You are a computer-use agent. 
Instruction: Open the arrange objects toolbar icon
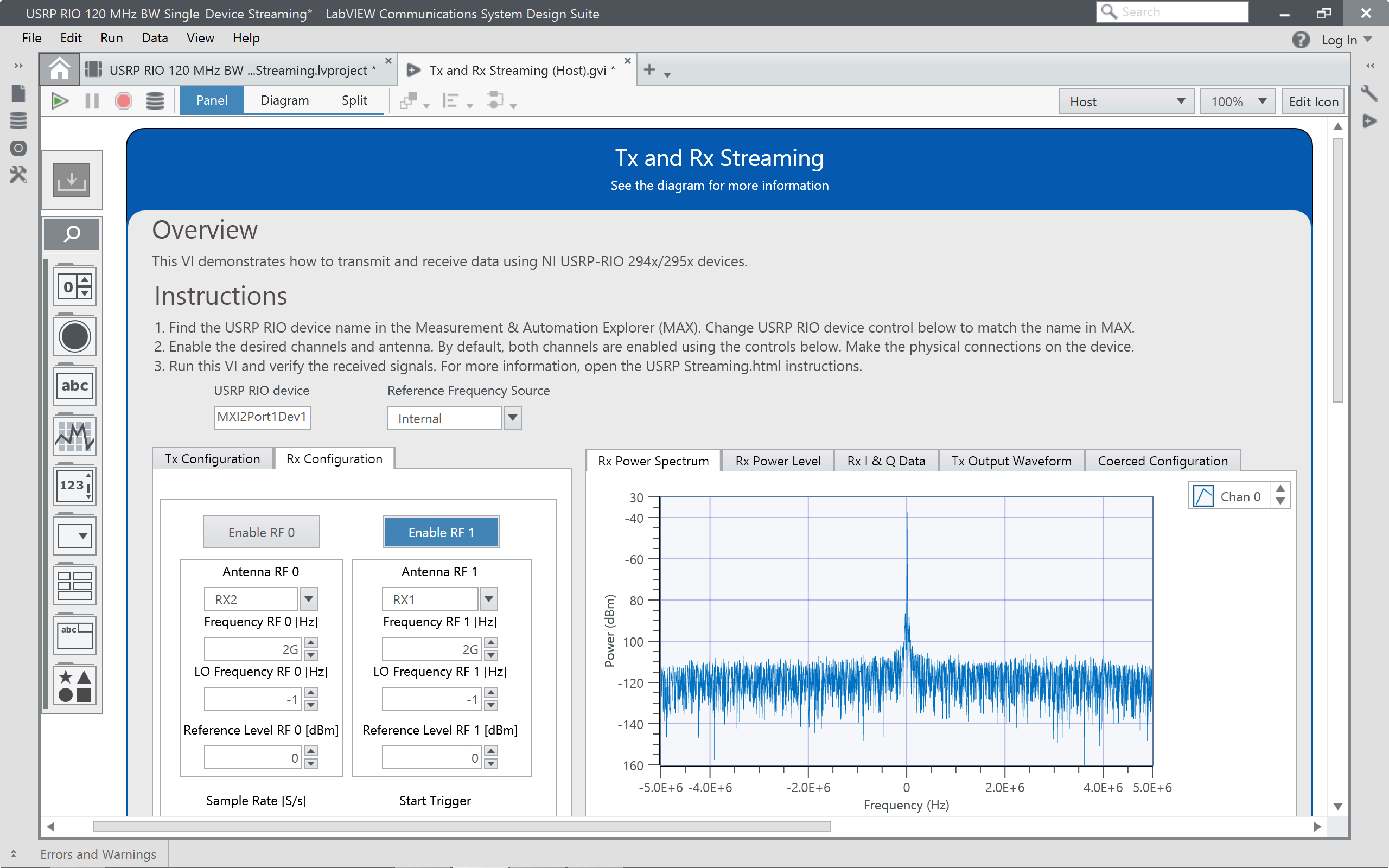[415, 101]
